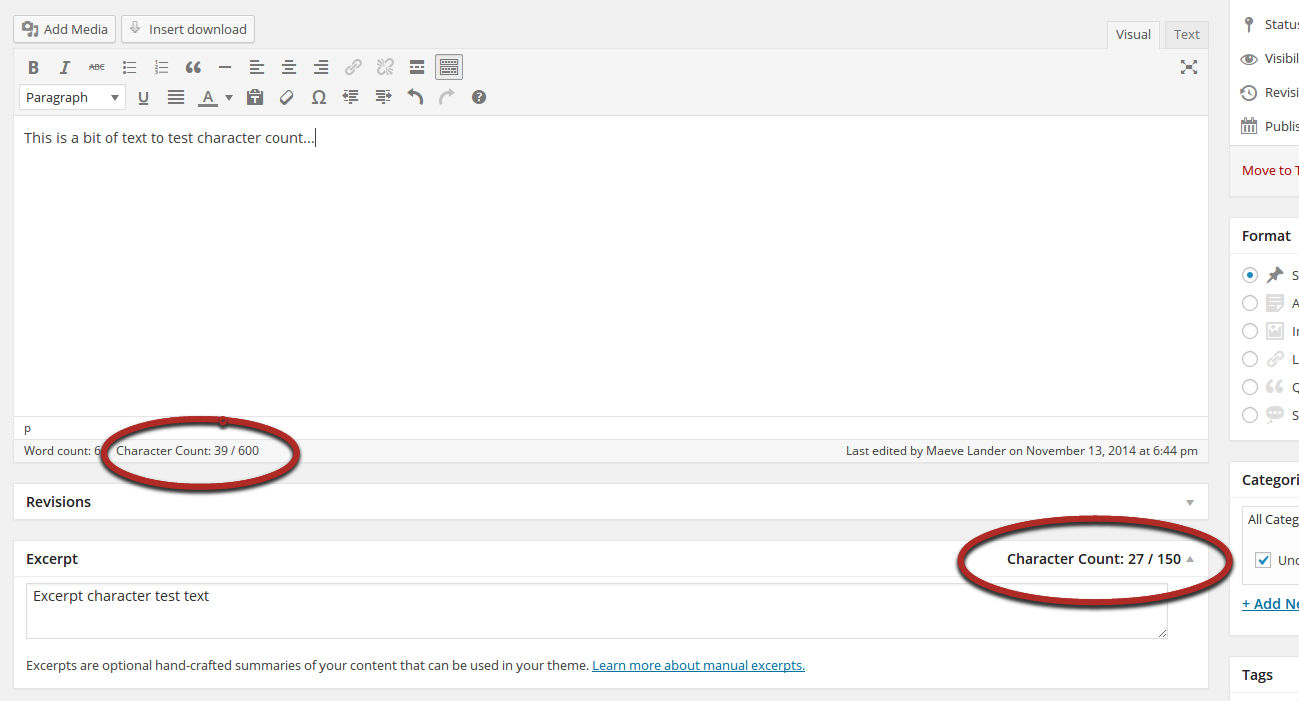Open the Paragraph format dropdown
Screen dimensions: 1299x701
coord(72,97)
